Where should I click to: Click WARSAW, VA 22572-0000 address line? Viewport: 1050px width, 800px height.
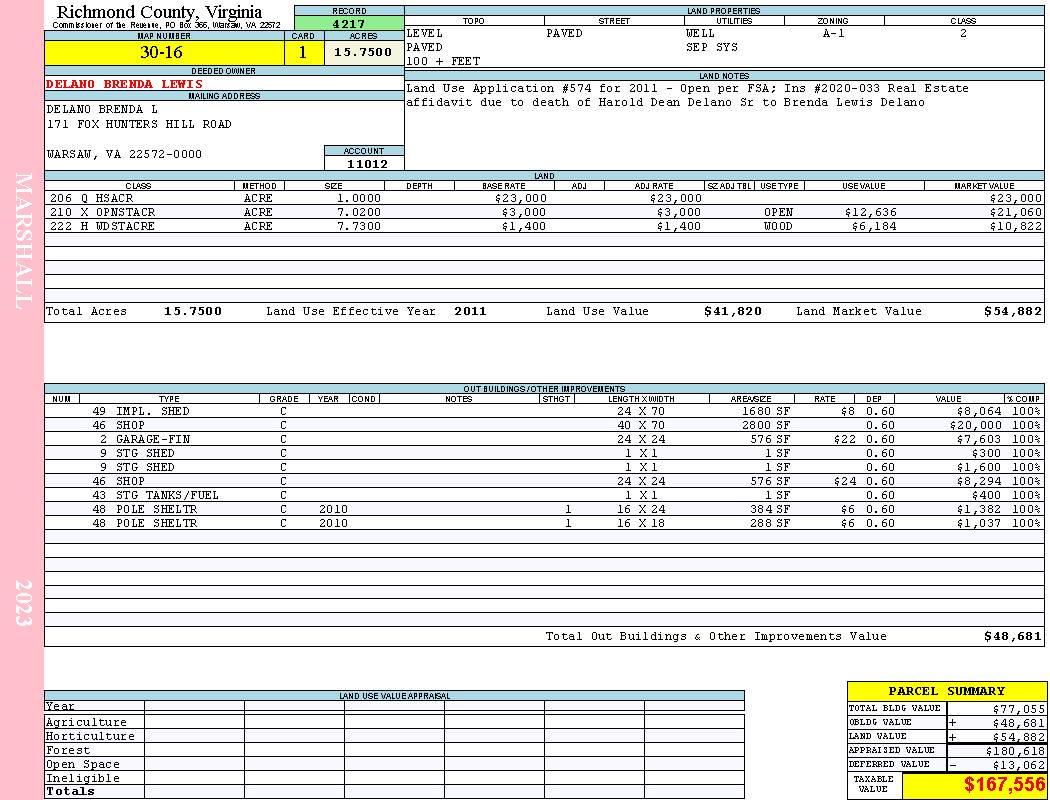125,154
